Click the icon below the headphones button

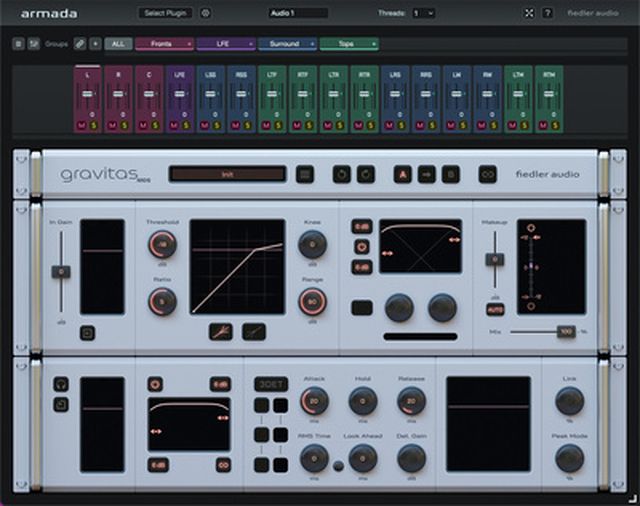(x=61, y=404)
